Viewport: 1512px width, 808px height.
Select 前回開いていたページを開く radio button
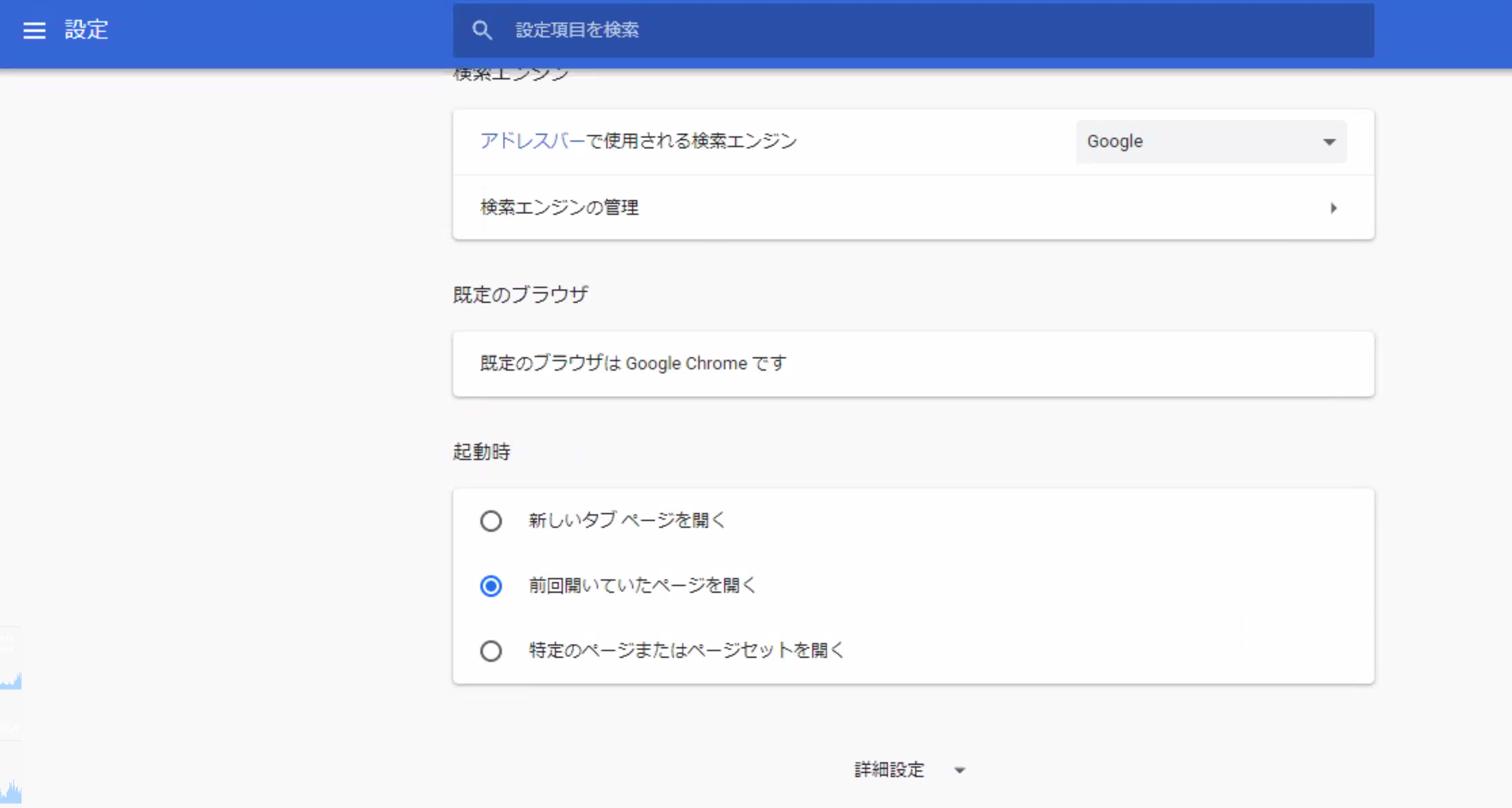pos(490,585)
